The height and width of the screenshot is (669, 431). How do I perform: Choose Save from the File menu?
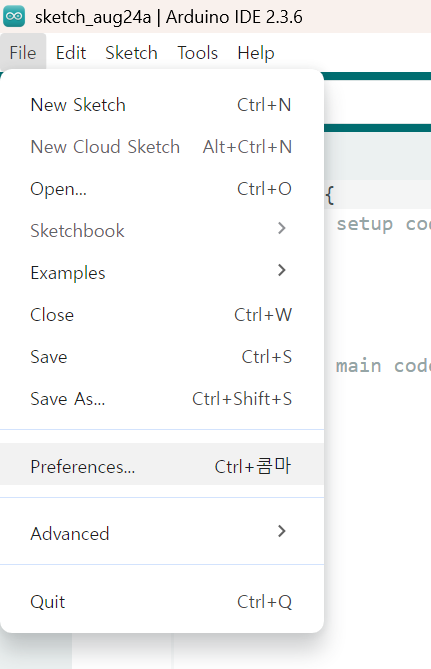point(162,357)
